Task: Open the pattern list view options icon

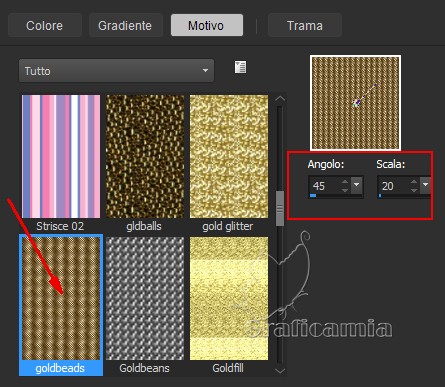Action: 240,67
